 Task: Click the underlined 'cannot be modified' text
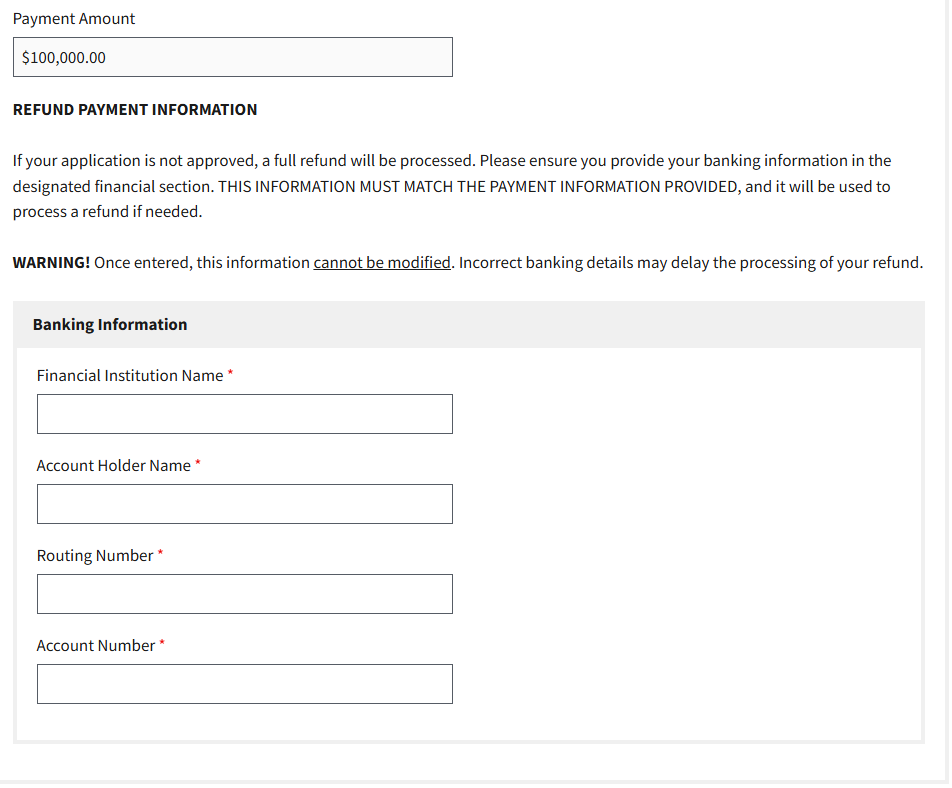[x=382, y=263]
